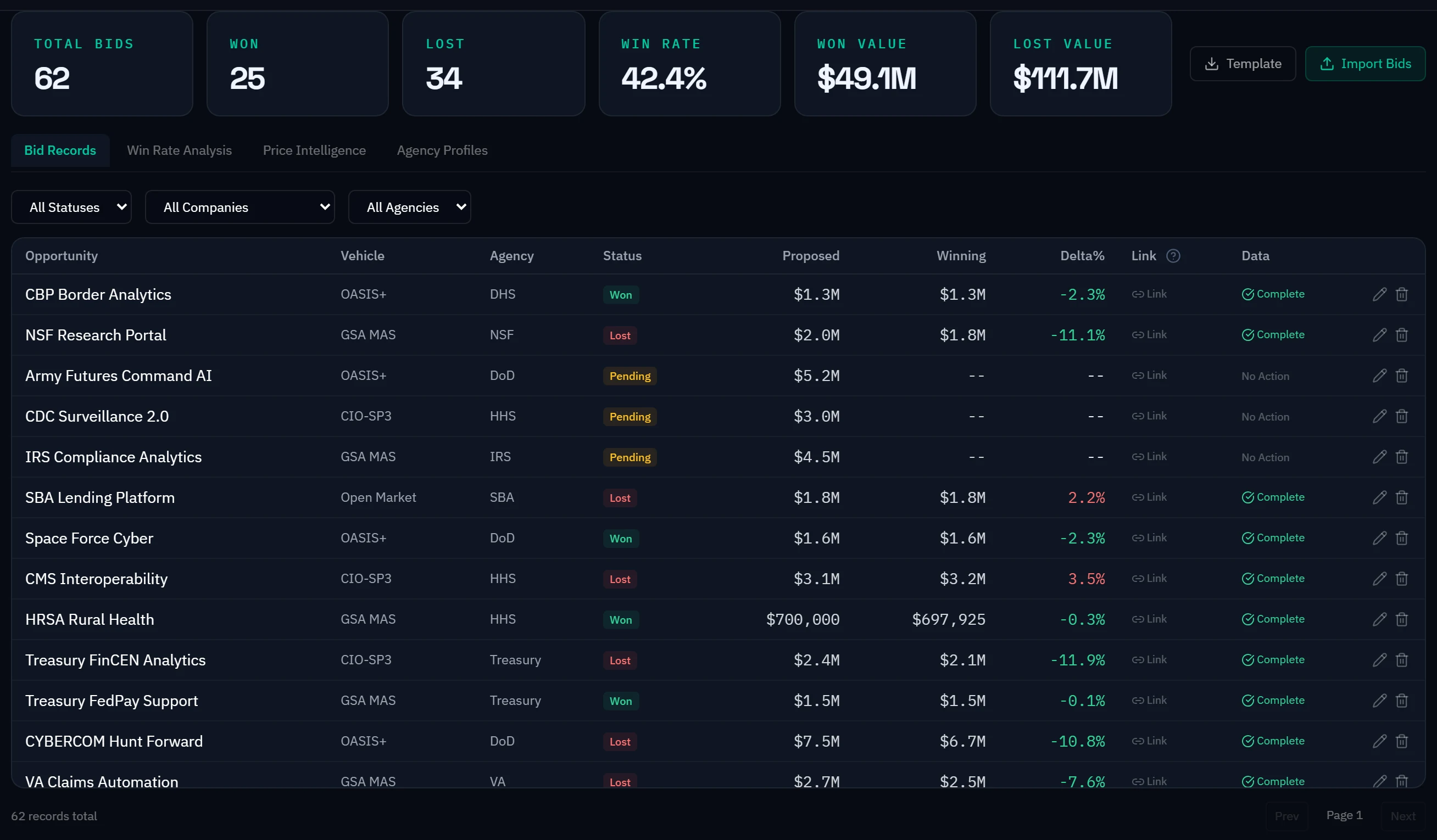
Task: Open the Price Intelligence tab
Action: coord(314,150)
